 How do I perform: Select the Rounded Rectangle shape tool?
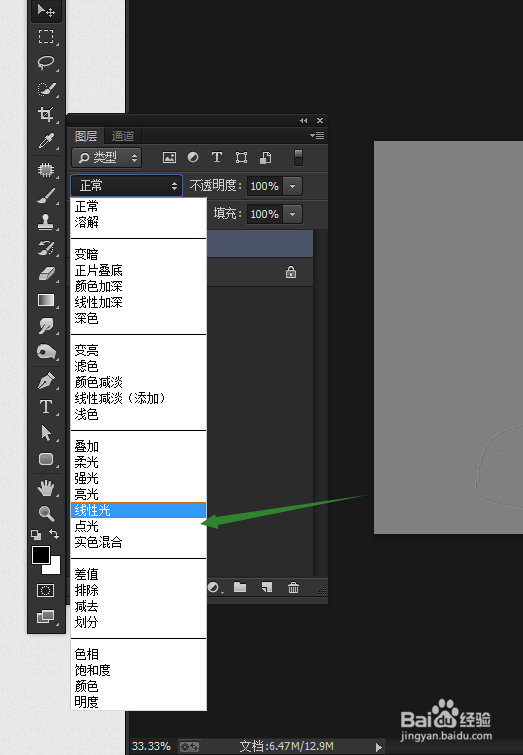click(46, 459)
